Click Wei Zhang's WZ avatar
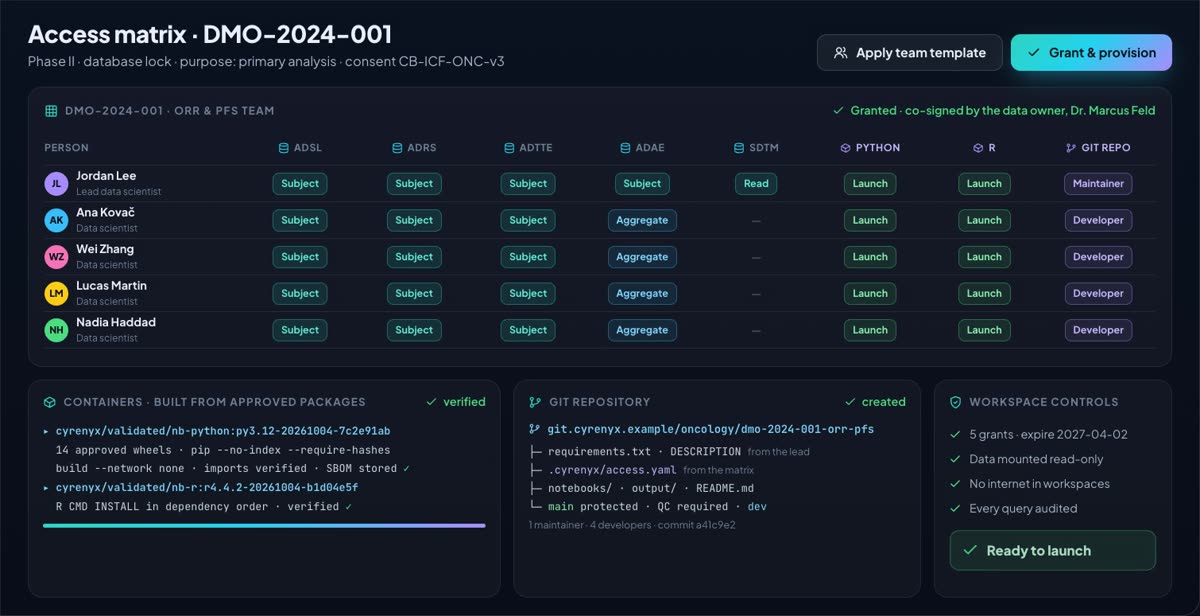The width and height of the screenshot is (1200, 616). pos(56,257)
